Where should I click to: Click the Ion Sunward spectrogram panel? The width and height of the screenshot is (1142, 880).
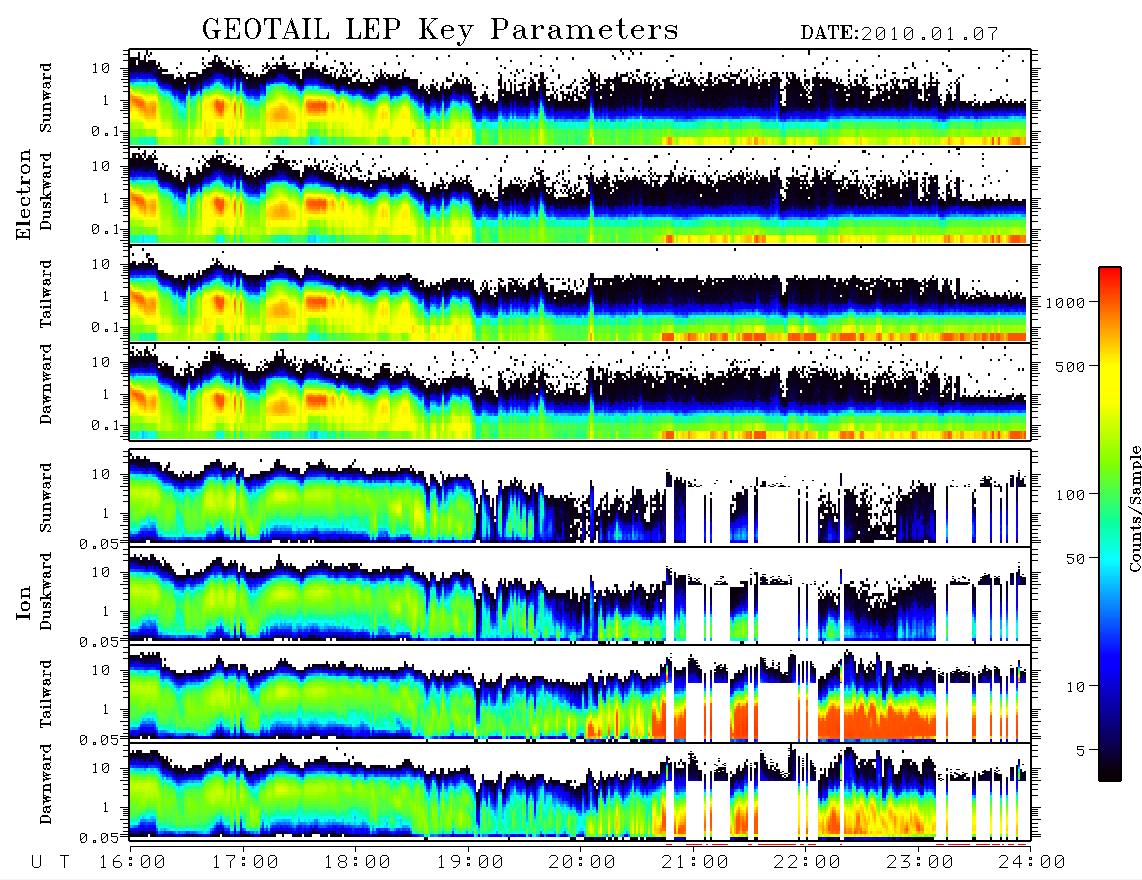pos(580,497)
